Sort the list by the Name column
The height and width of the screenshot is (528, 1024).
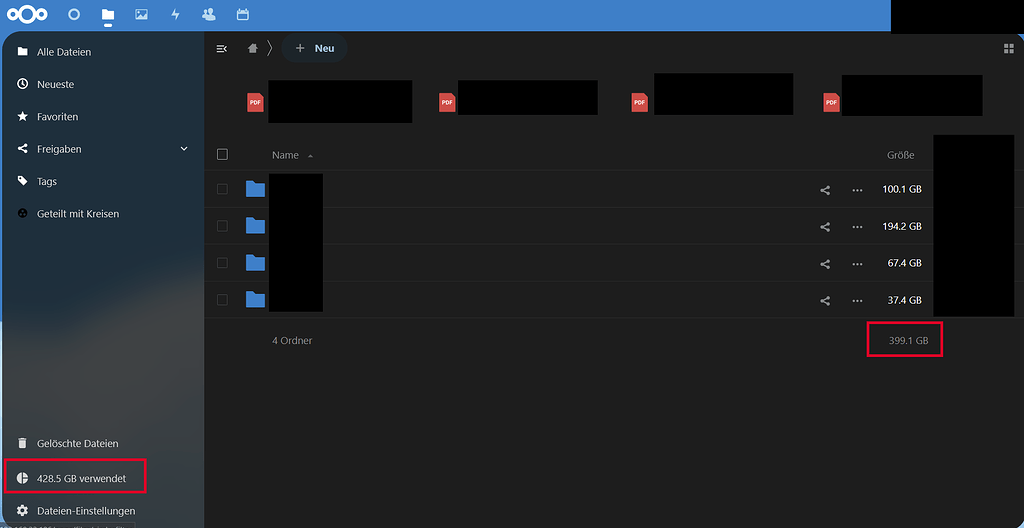click(285, 155)
